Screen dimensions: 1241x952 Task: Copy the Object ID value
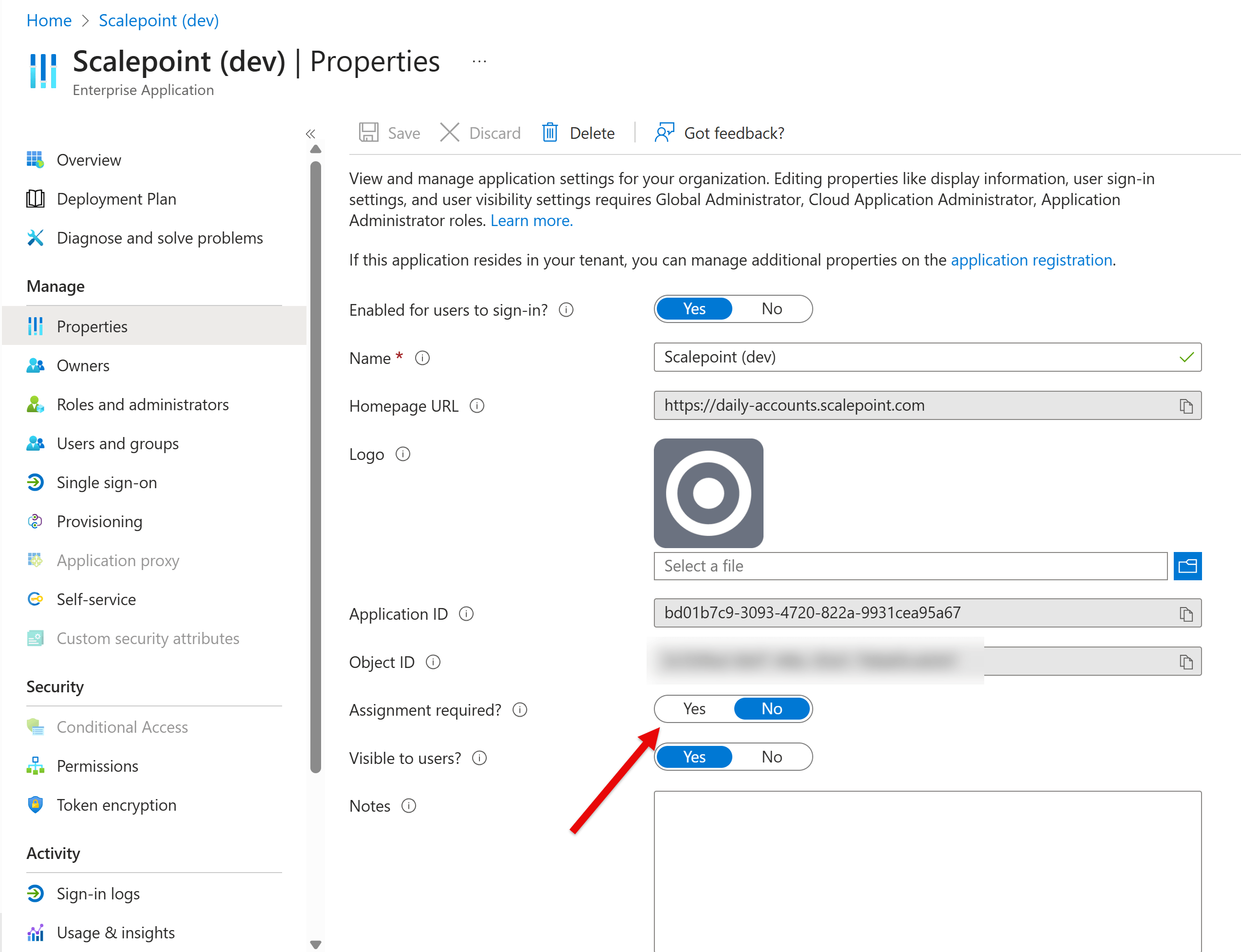(x=1186, y=661)
